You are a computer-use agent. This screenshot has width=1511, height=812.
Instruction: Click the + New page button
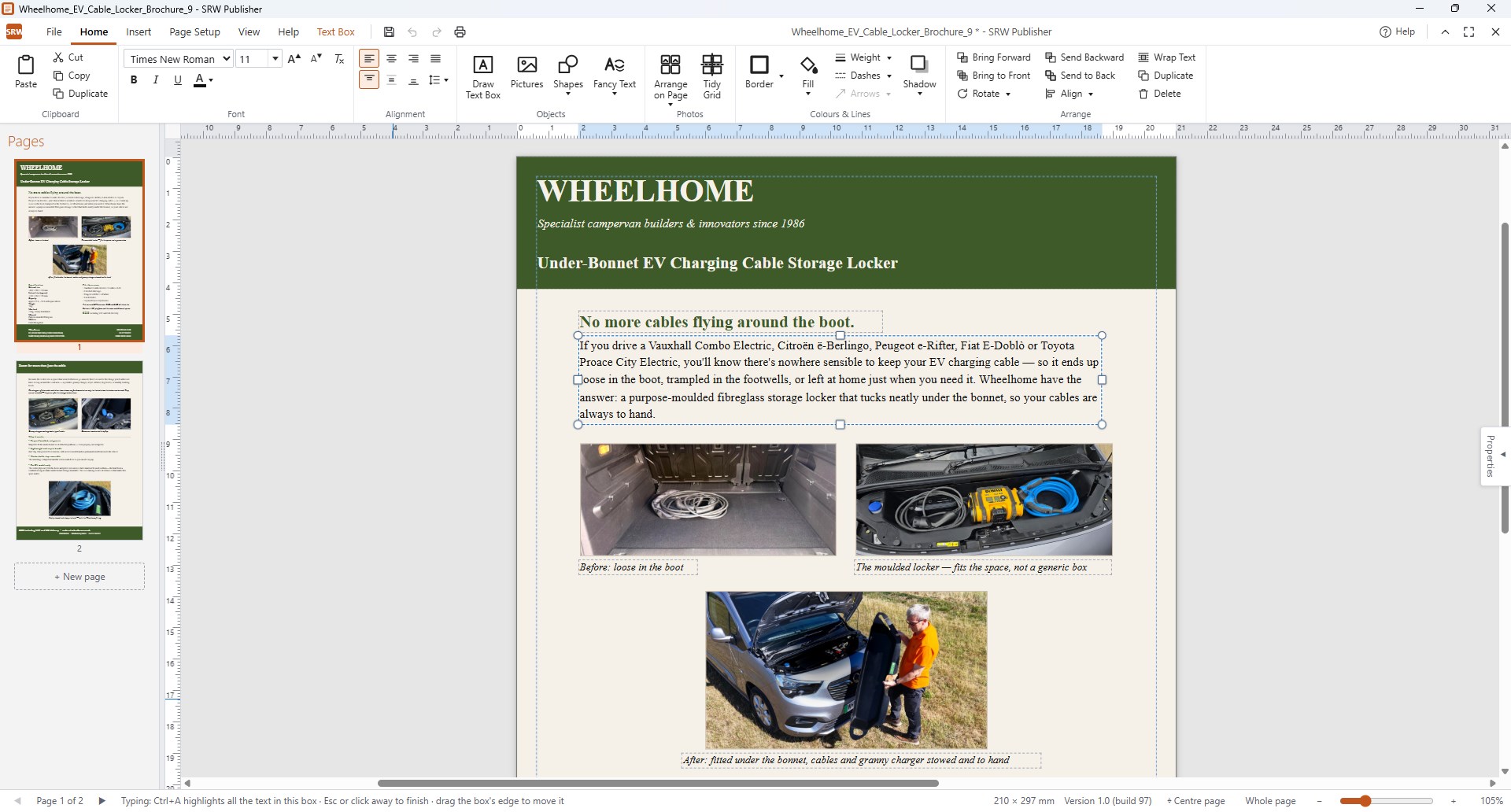click(x=79, y=577)
